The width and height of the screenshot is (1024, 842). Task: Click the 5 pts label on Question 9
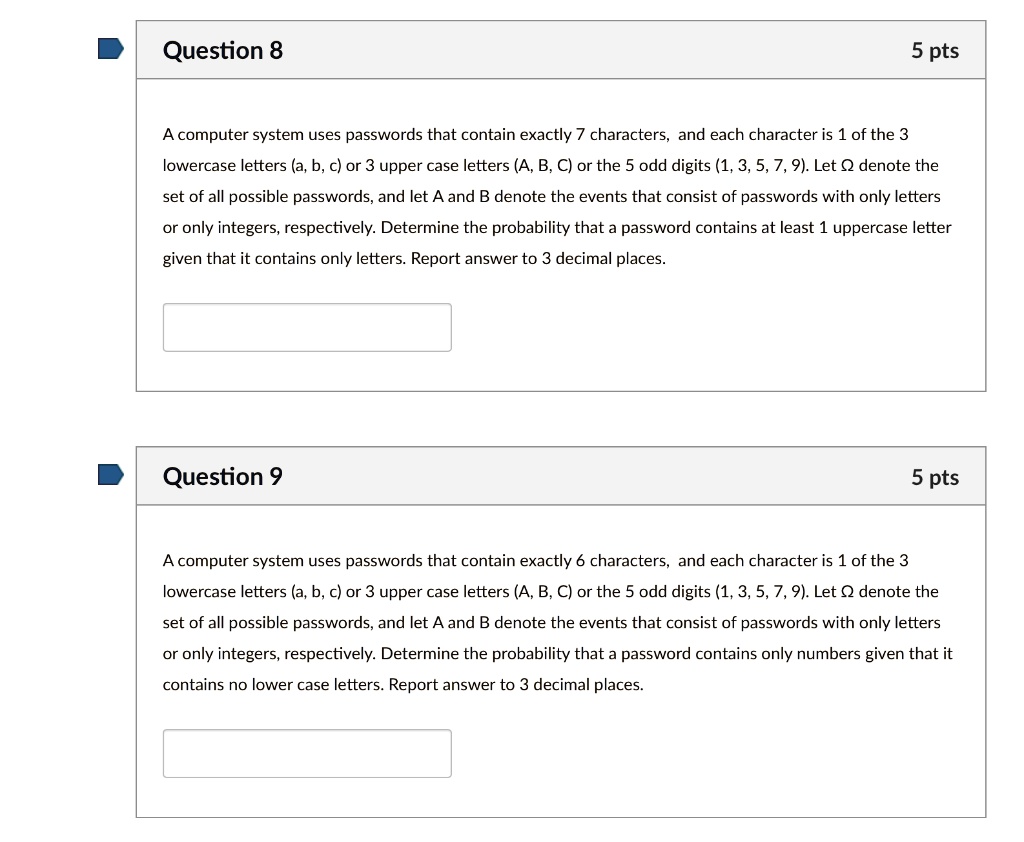936,477
